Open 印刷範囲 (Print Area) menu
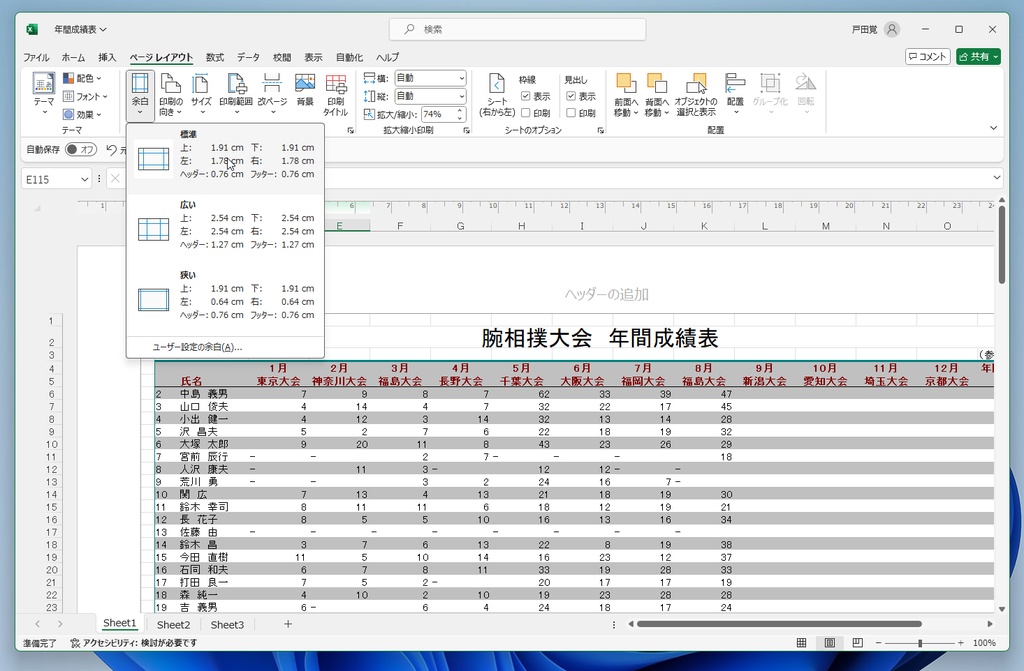The image size is (1024, 671). [x=236, y=95]
